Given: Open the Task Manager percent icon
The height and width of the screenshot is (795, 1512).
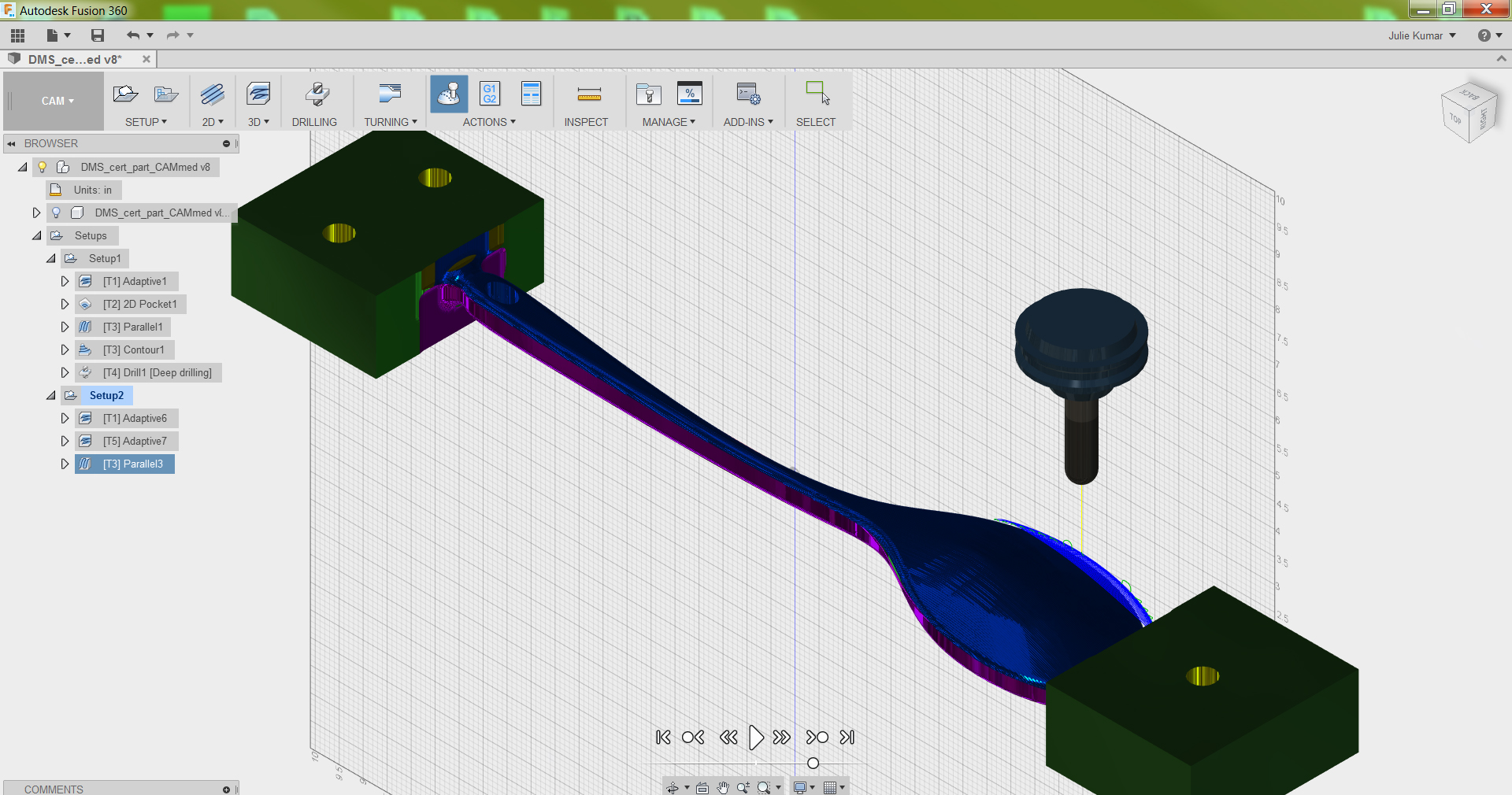Looking at the screenshot, I should tap(690, 94).
